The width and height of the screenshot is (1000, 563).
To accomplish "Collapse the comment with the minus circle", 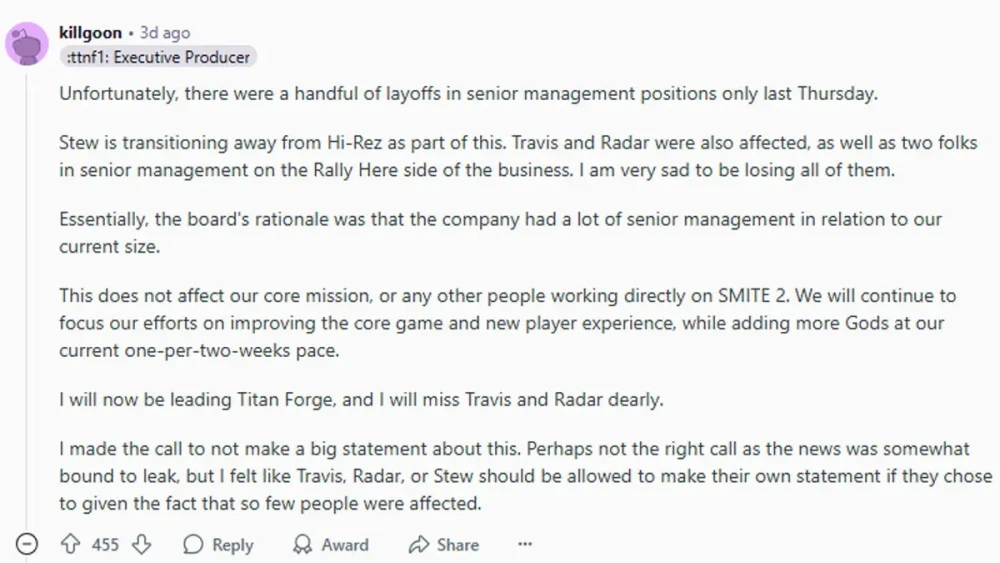I will [x=27, y=545].
